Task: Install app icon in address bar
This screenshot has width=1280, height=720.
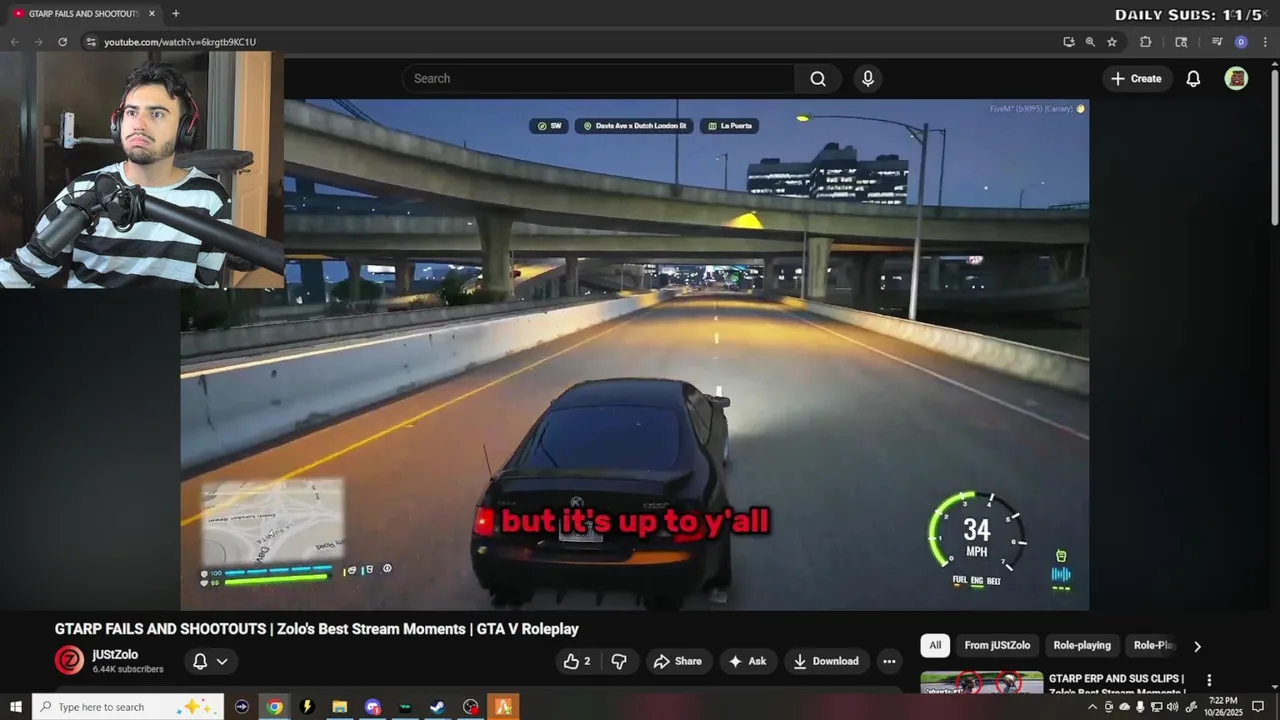Action: tap(1069, 42)
